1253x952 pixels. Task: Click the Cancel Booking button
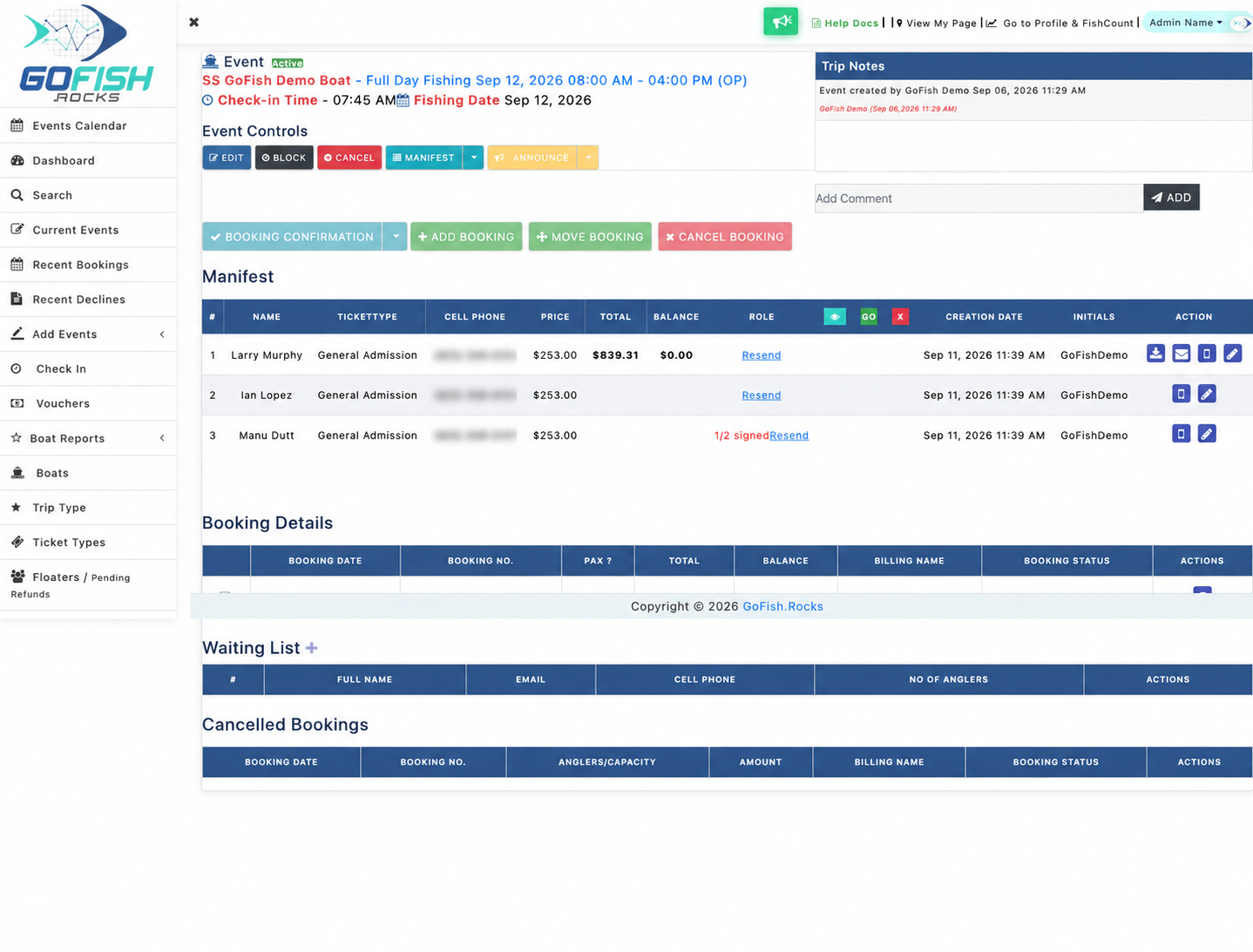click(x=725, y=237)
